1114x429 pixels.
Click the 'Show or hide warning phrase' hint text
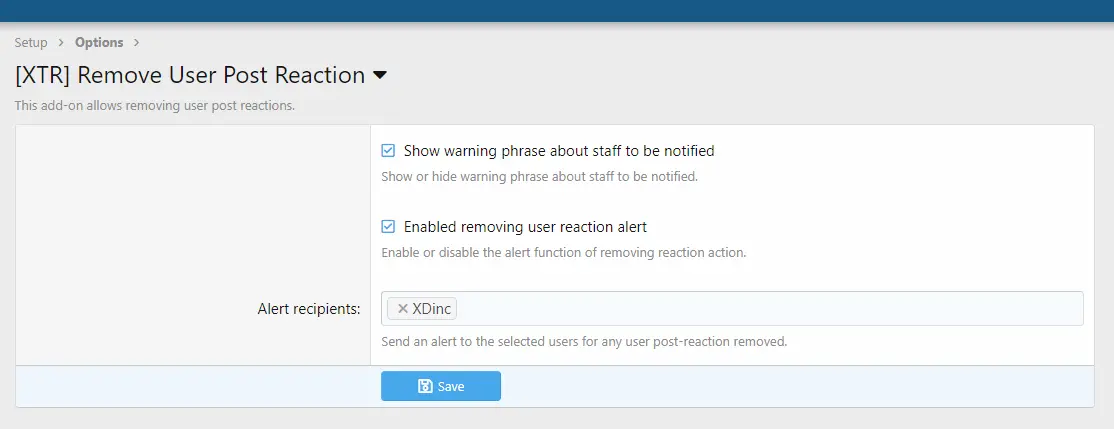[x=540, y=176]
